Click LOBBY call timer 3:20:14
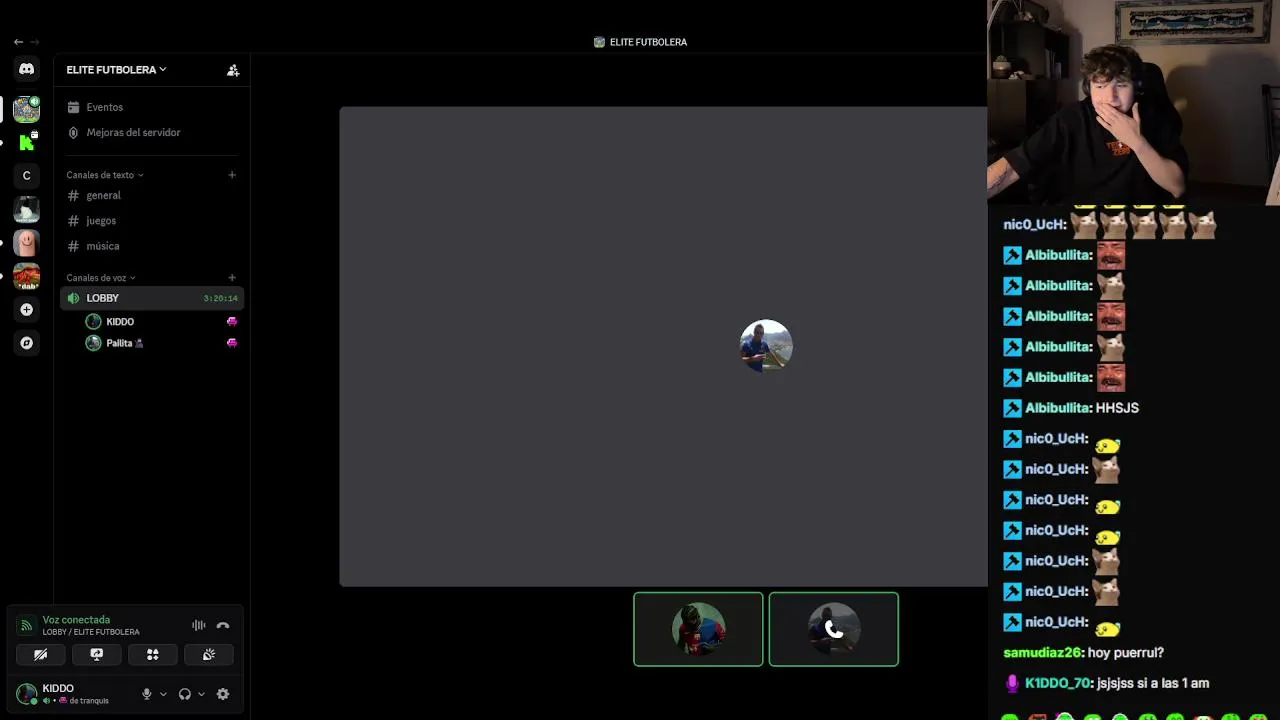Viewport: 1280px width, 720px height. click(x=220, y=298)
